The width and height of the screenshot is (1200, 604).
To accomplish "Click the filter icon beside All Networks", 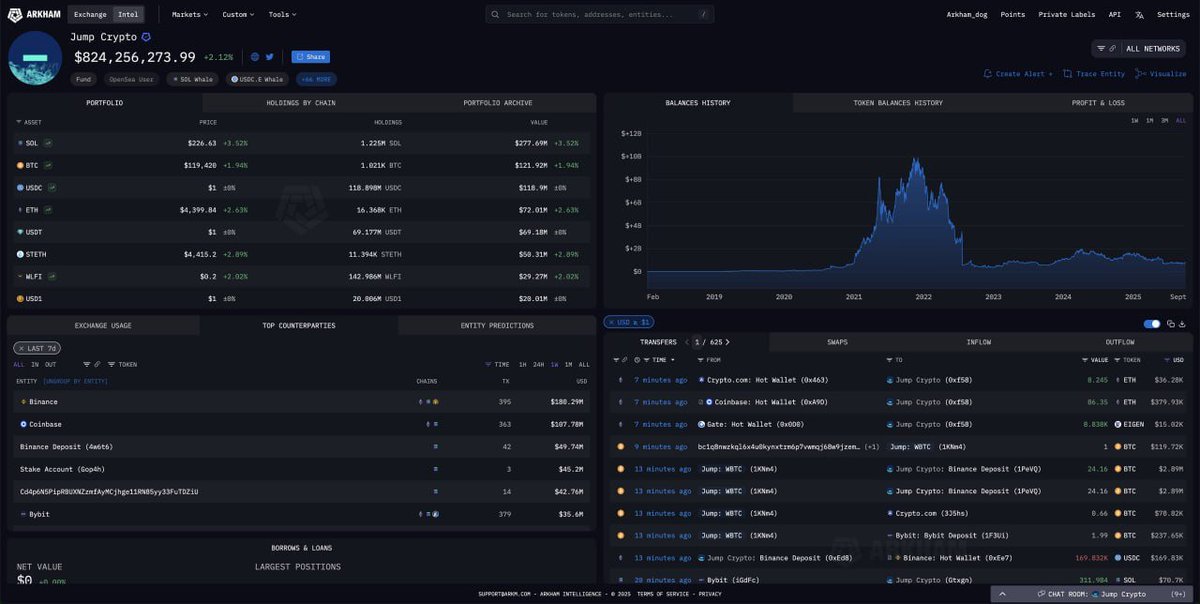I will click(1101, 48).
